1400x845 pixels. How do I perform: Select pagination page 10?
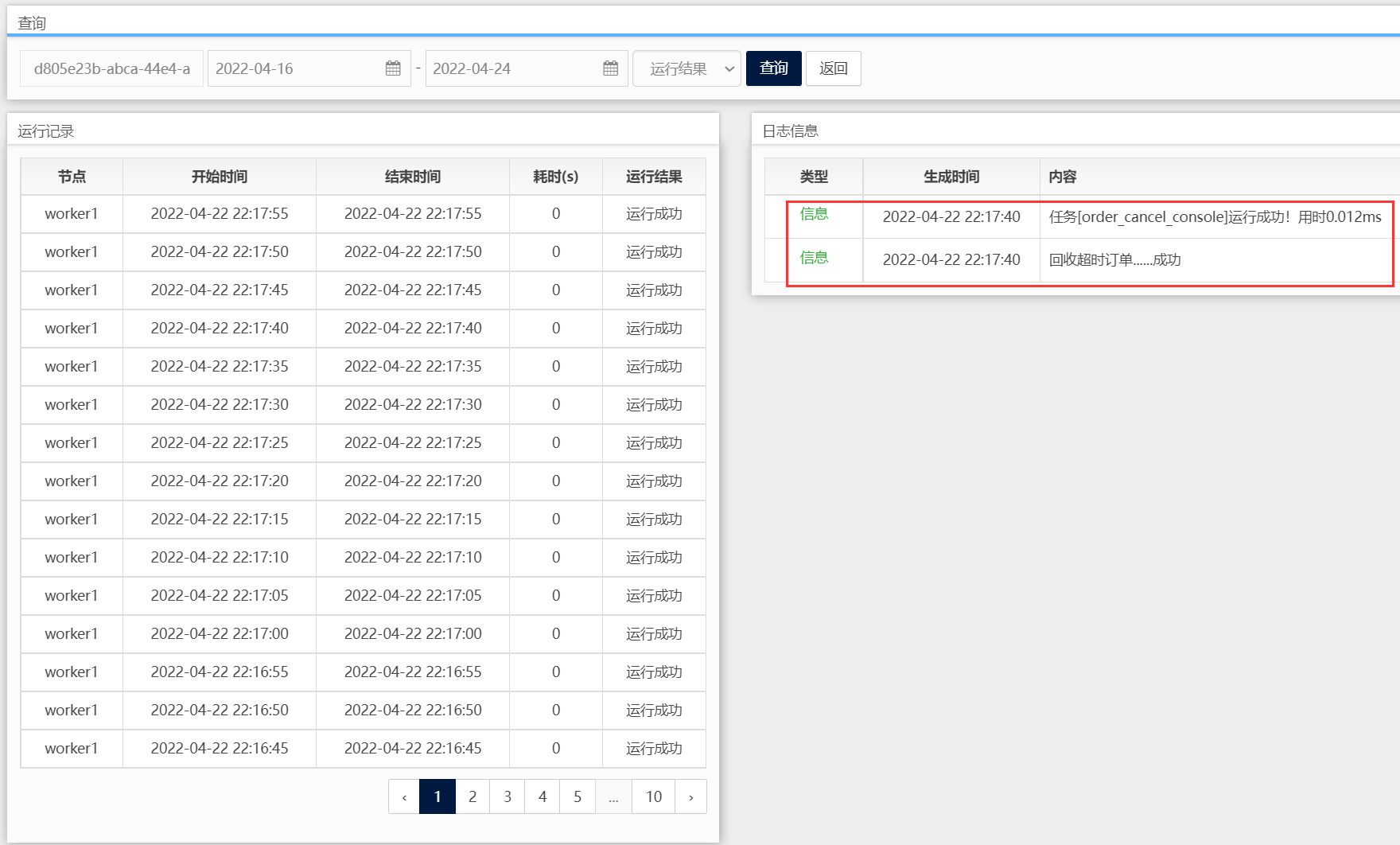coord(654,796)
